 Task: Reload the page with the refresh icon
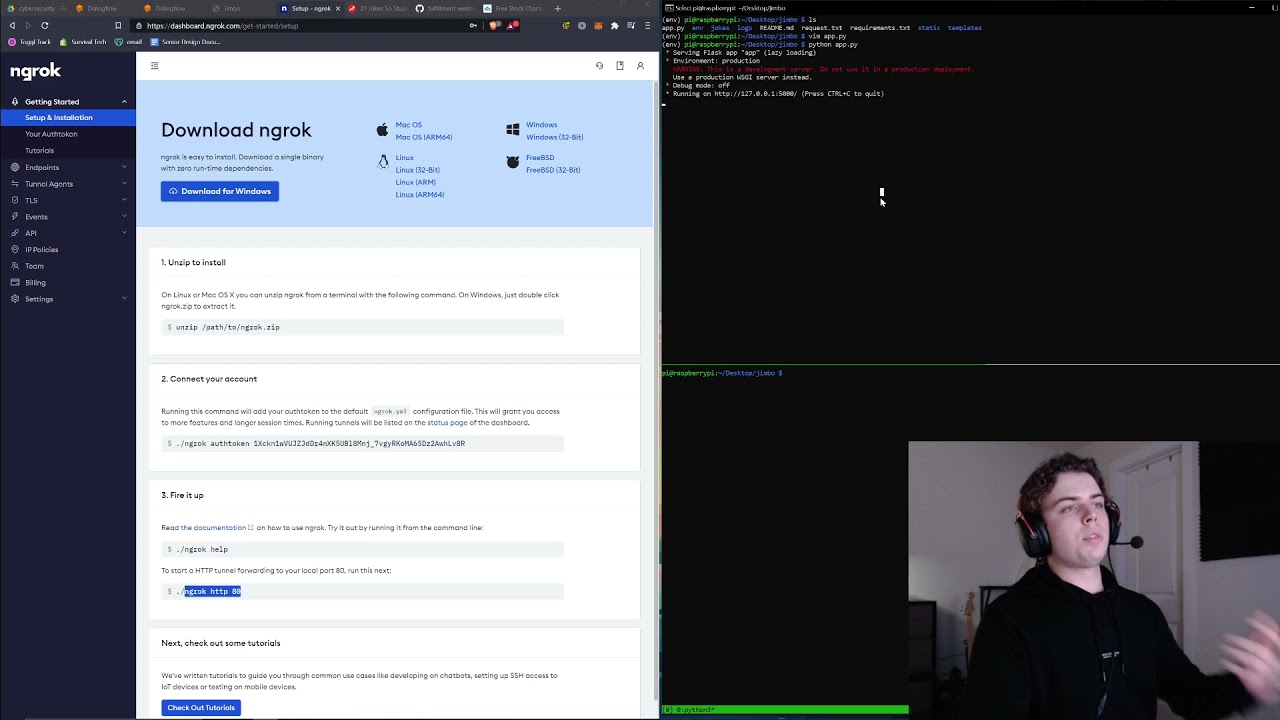click(x=45, y=25)
